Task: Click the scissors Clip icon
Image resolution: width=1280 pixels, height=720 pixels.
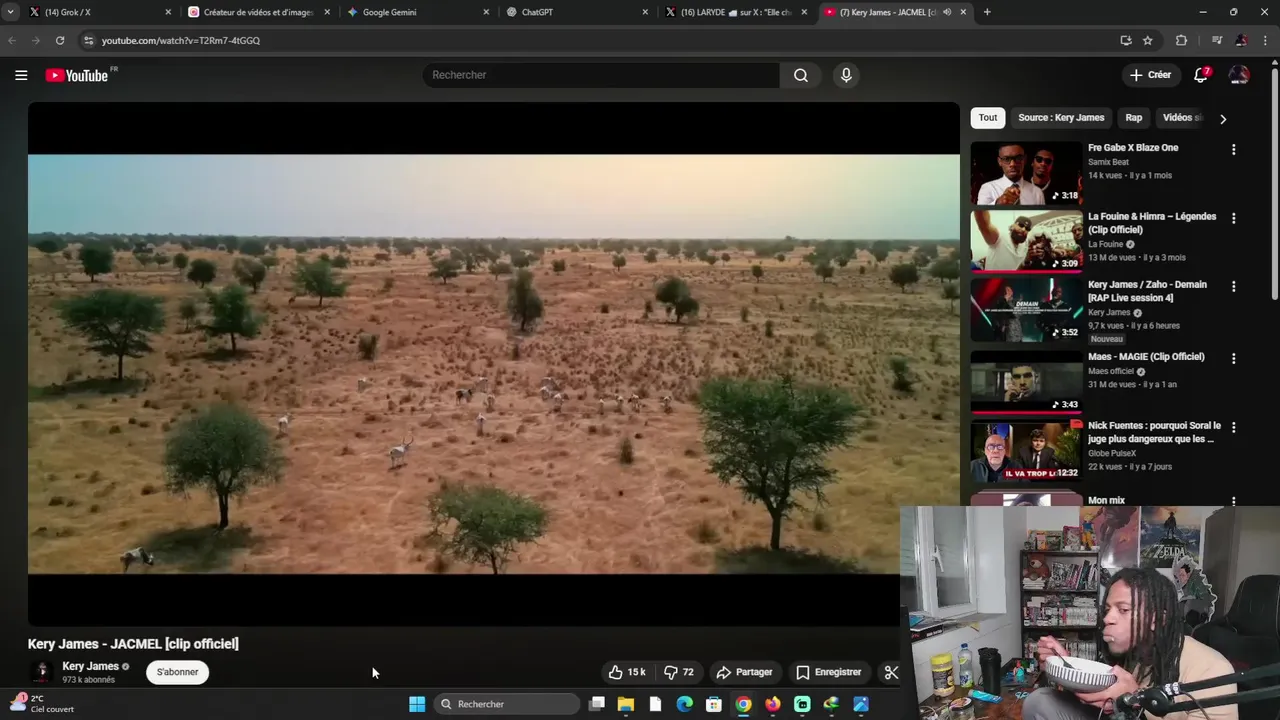Action: click(x=891, y=672)
